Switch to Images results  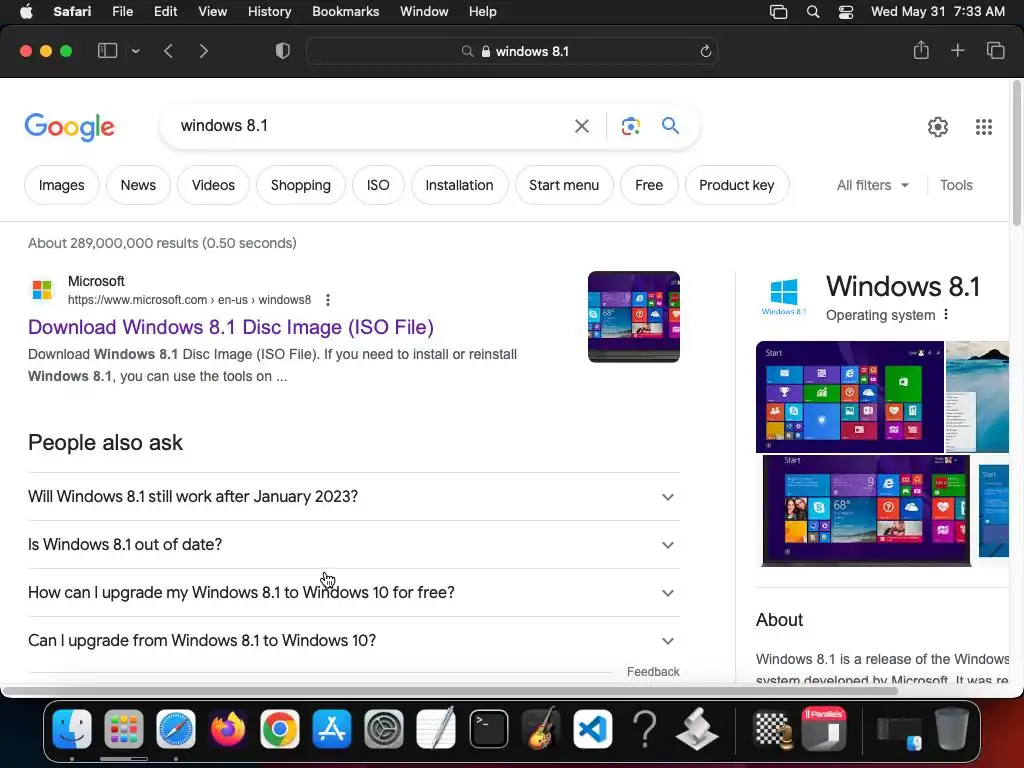coord(61,185)
